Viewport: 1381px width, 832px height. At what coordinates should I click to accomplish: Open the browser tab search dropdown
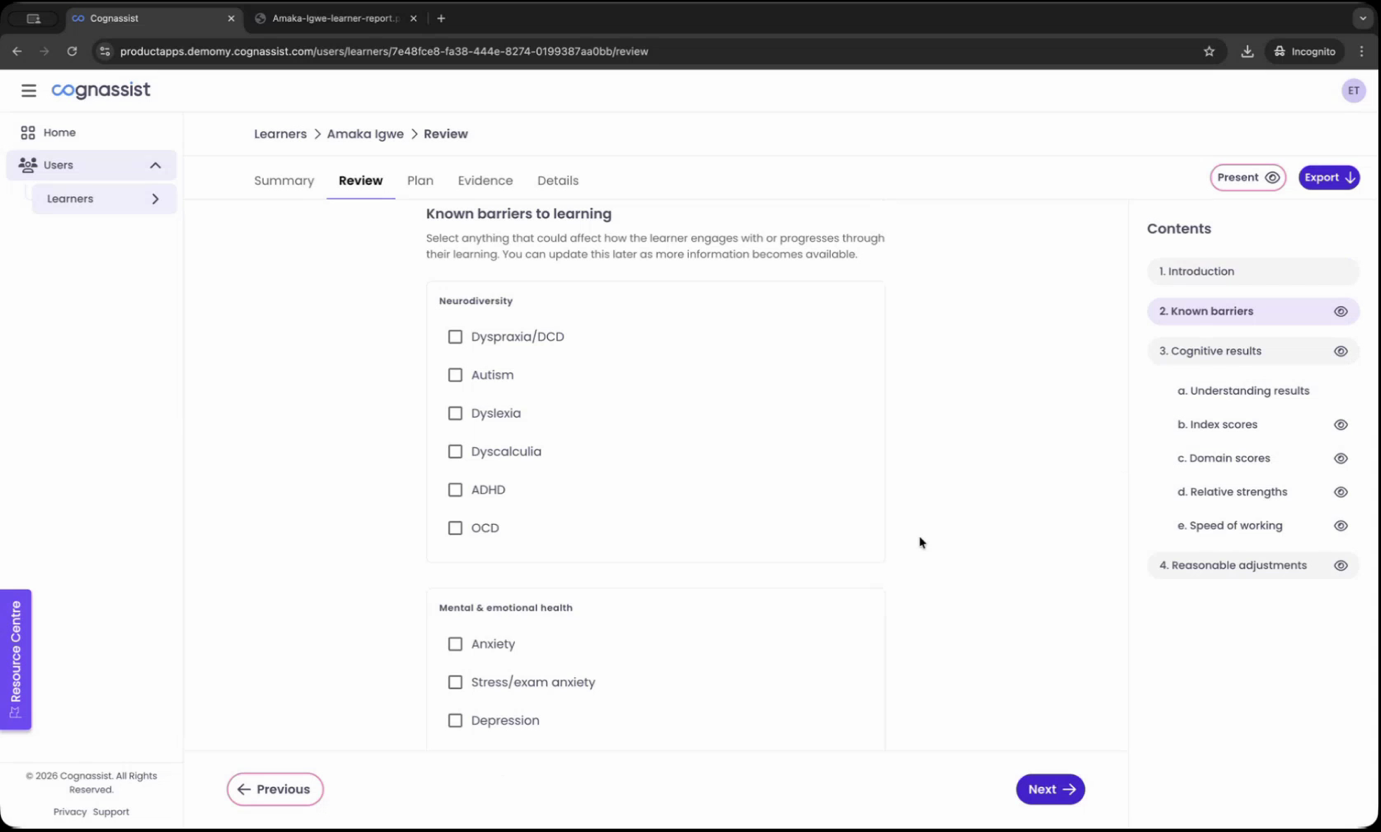1362,18
